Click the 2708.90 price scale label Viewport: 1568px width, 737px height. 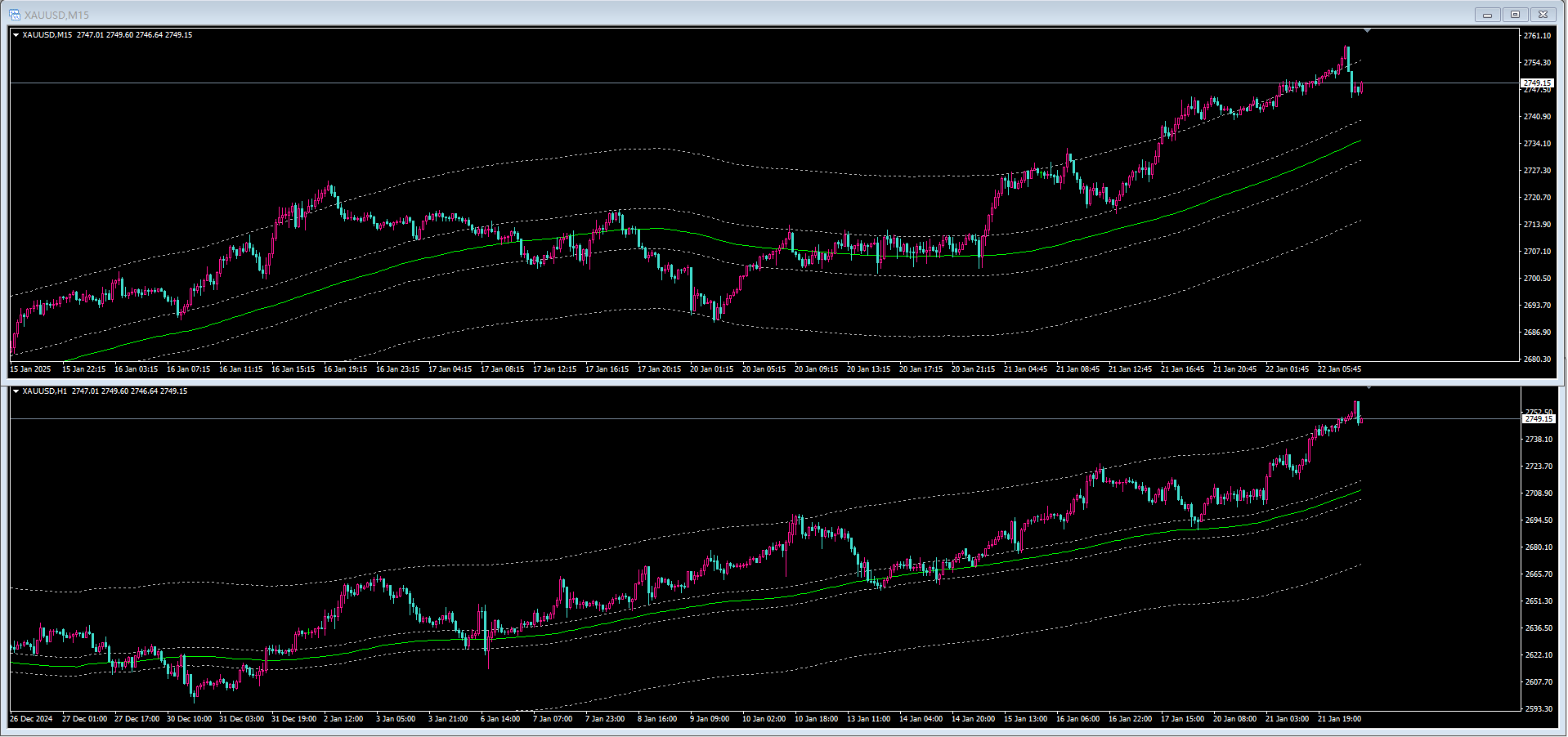[x=1539, y=494]
